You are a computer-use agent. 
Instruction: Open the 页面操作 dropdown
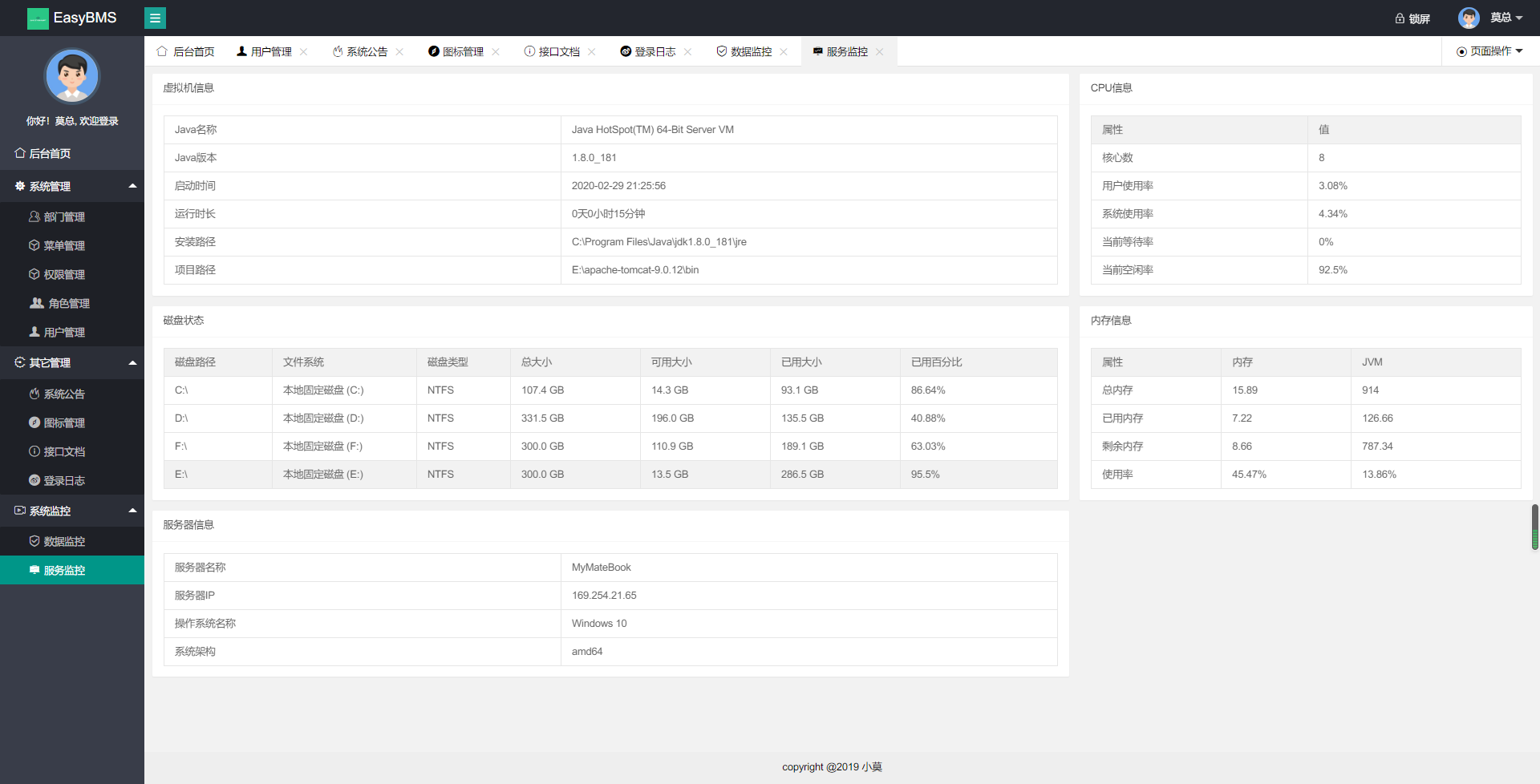1489,51
